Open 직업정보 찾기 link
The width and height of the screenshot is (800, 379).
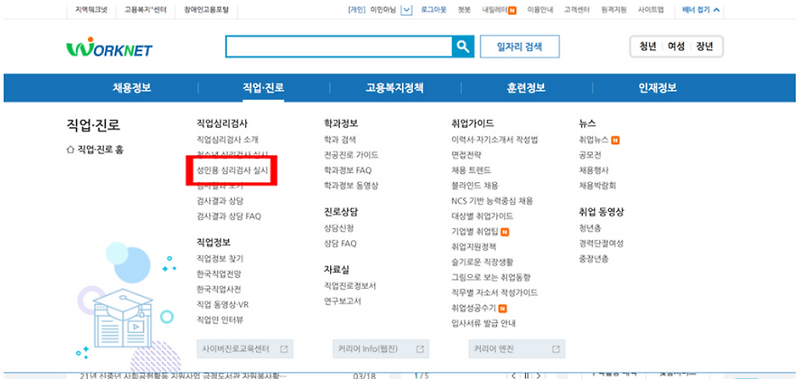[220, 259]
